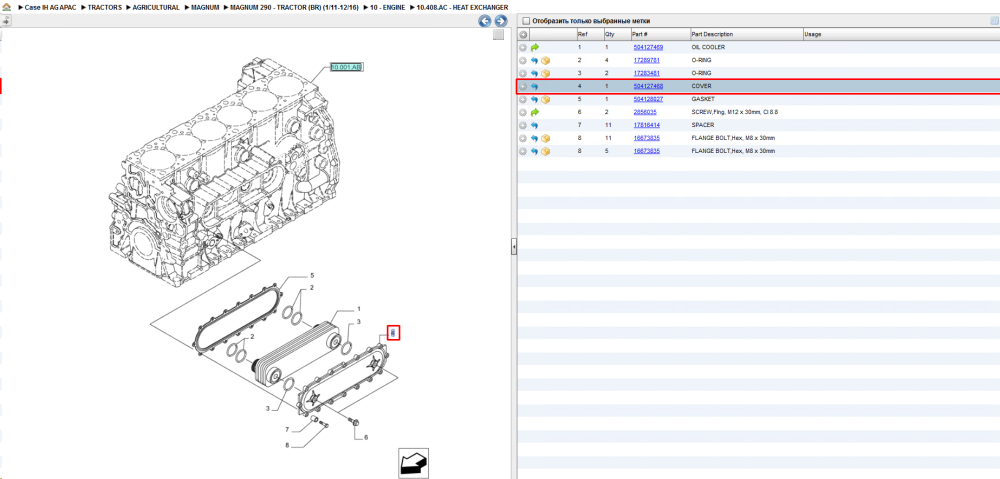Viewport: 1000px width, 479px height.
Task: Collapse the diagram panel with splitter arrow
Action: [x=513, y=247]
